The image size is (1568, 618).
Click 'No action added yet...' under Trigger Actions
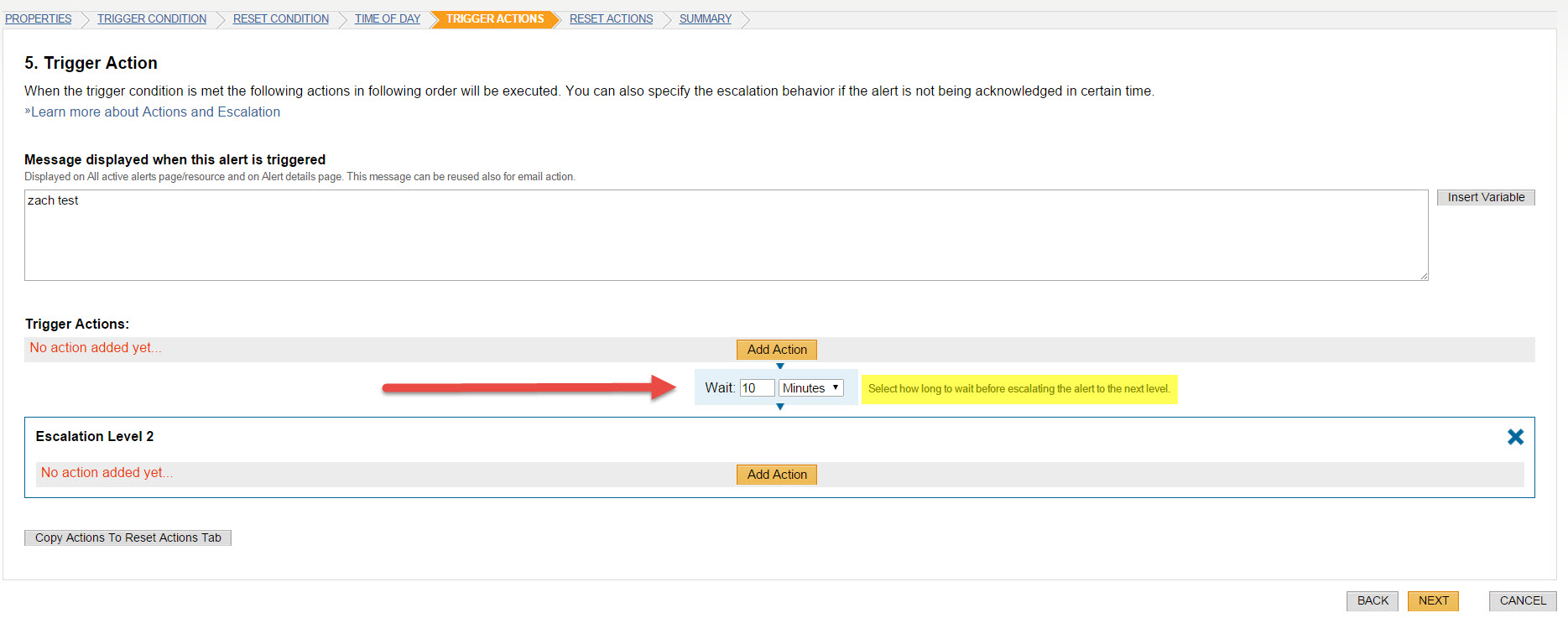[96, 348]
